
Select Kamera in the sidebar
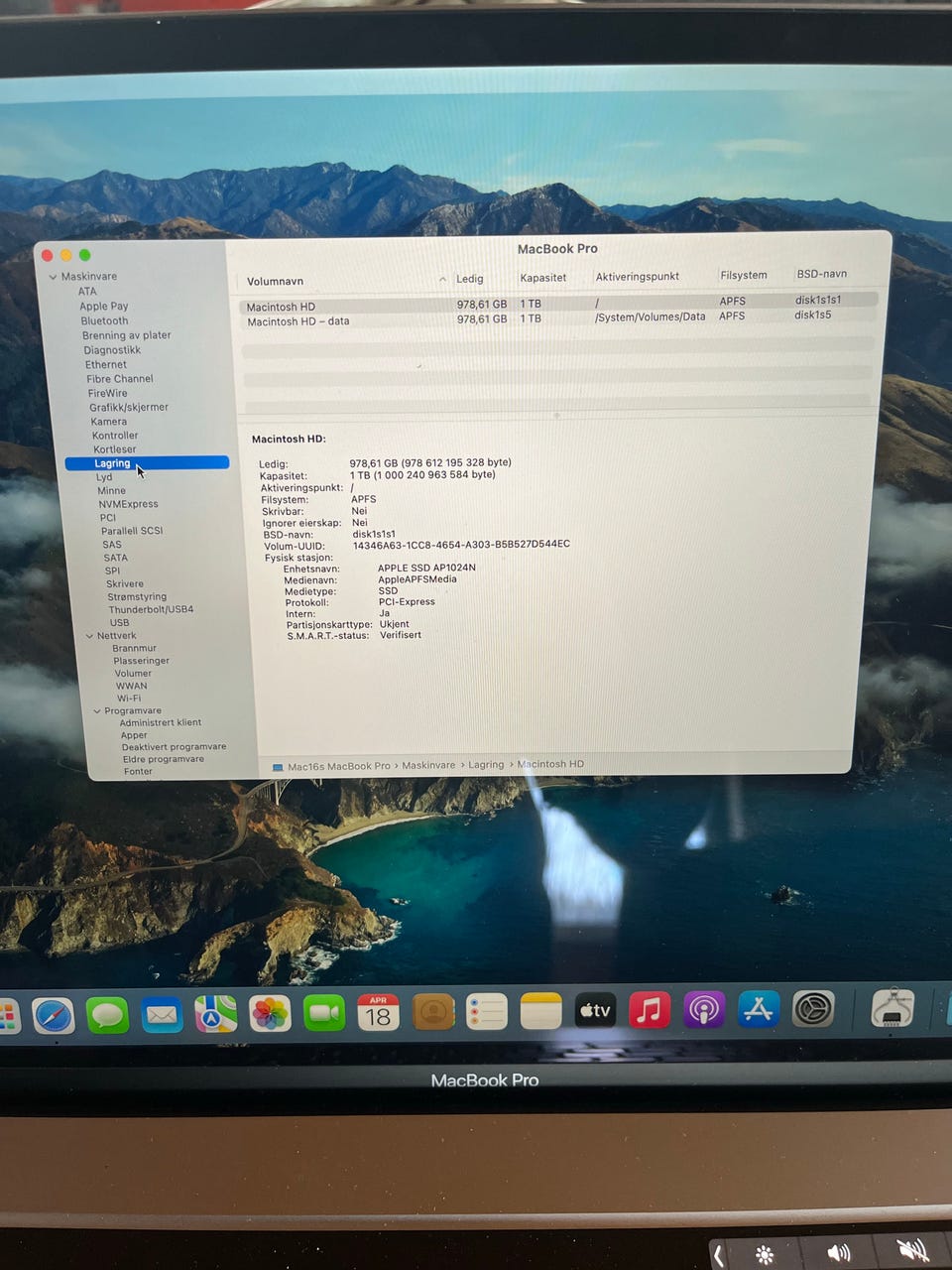[x=109, y=422]
